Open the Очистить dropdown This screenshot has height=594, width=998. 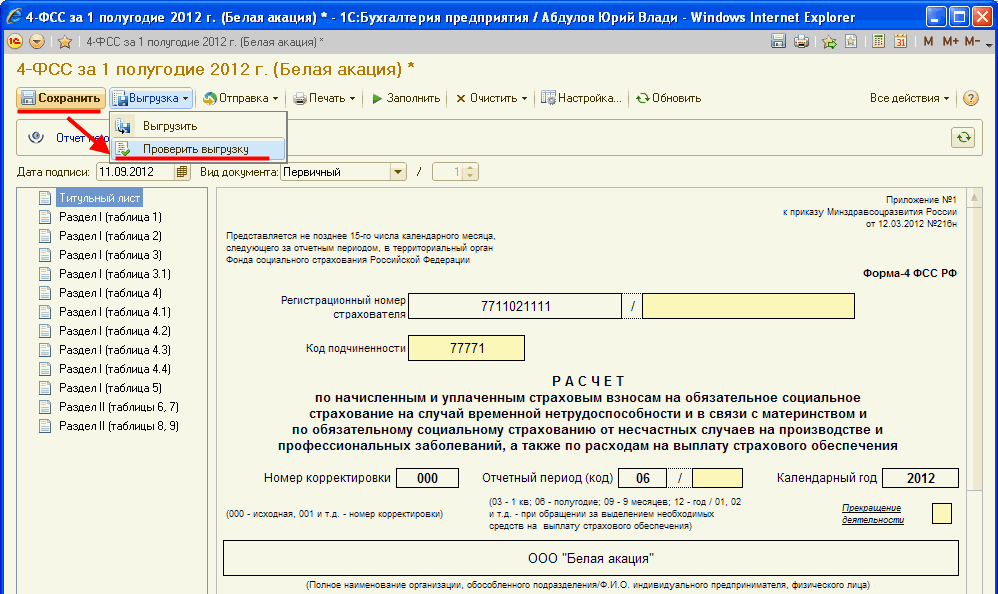(x=491, y=98)
